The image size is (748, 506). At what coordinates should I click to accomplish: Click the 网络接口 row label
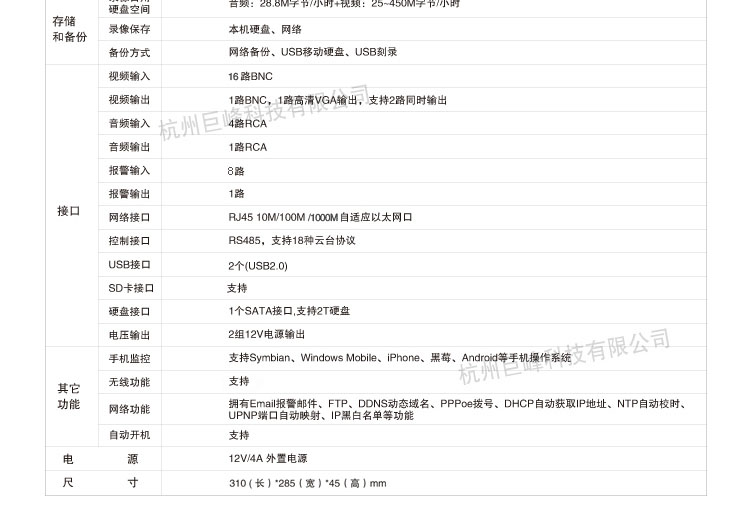tap(129, 217)
